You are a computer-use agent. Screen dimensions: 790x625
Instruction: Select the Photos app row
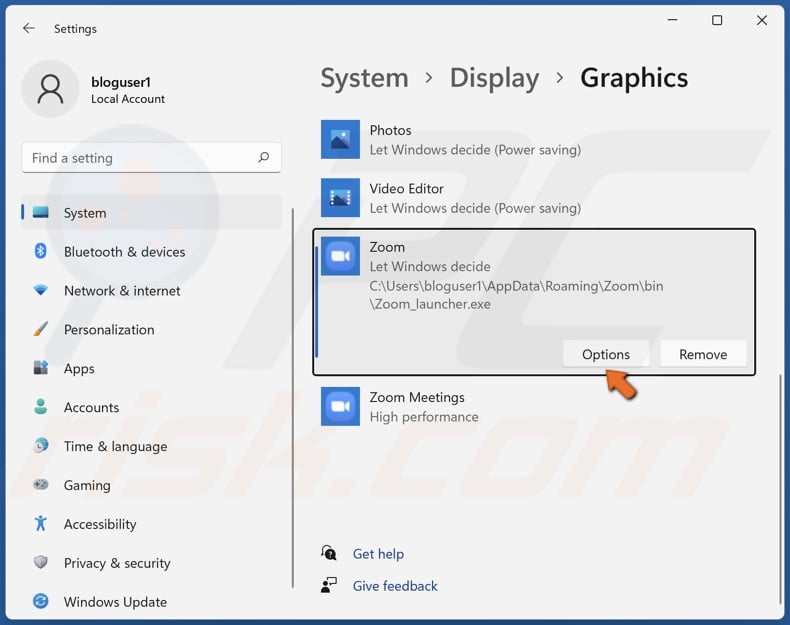click(x=534, y=140)
